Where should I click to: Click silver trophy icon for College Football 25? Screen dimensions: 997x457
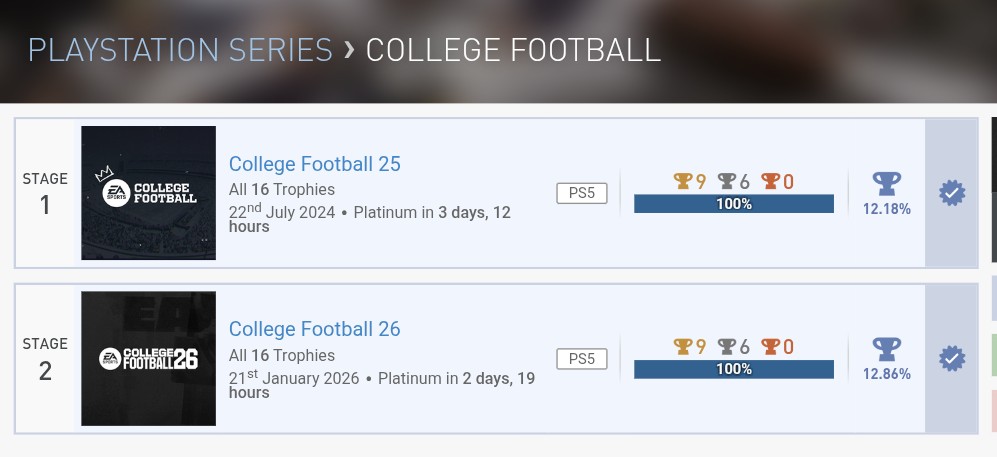coord(727,181)
